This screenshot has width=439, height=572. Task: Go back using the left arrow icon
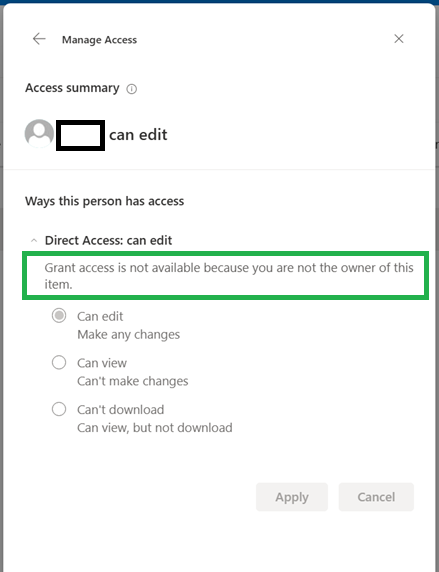tap(39, 39)
